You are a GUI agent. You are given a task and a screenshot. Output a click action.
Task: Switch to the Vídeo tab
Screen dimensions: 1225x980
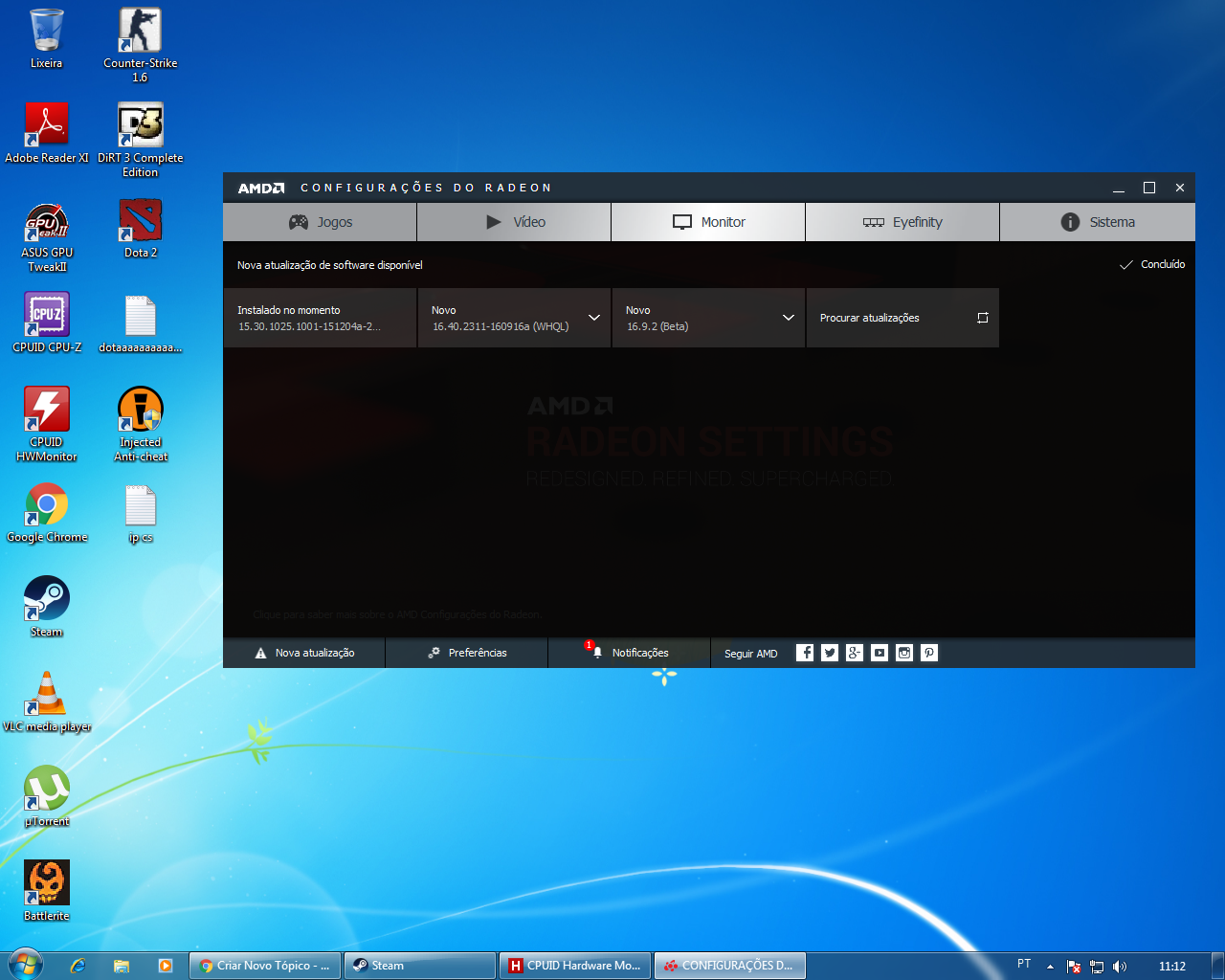(514, 222)
